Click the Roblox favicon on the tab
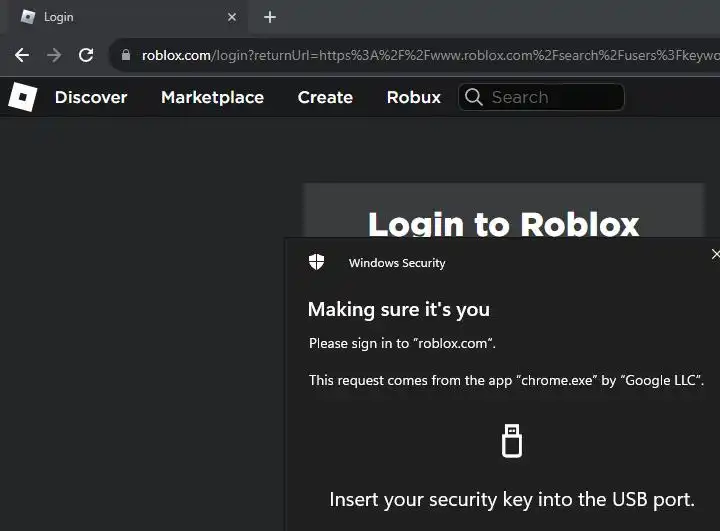The width and height of the screenshot is (720, 531). [28, 17]
